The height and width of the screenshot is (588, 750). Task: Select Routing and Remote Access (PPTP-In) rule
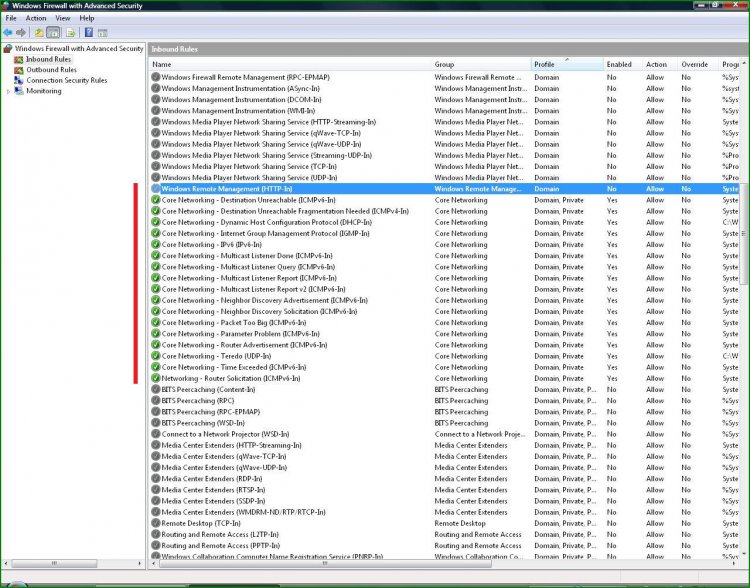pos(445,546)
